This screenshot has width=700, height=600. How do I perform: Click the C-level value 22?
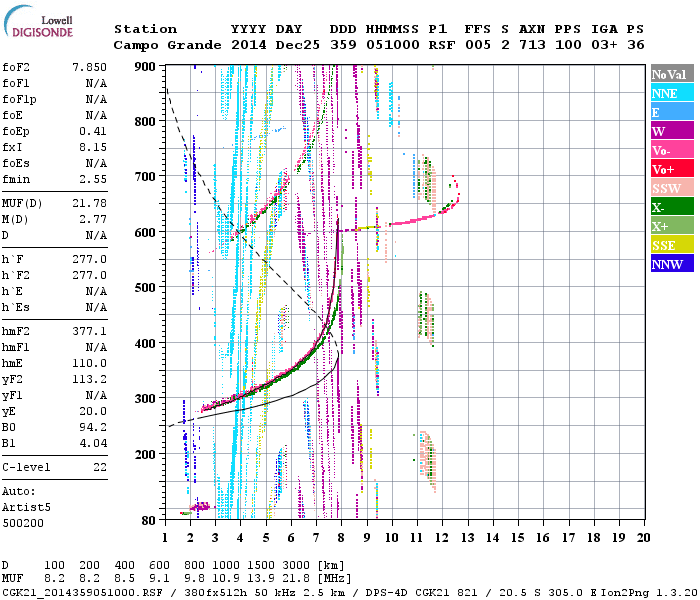(x=100, y=467)
